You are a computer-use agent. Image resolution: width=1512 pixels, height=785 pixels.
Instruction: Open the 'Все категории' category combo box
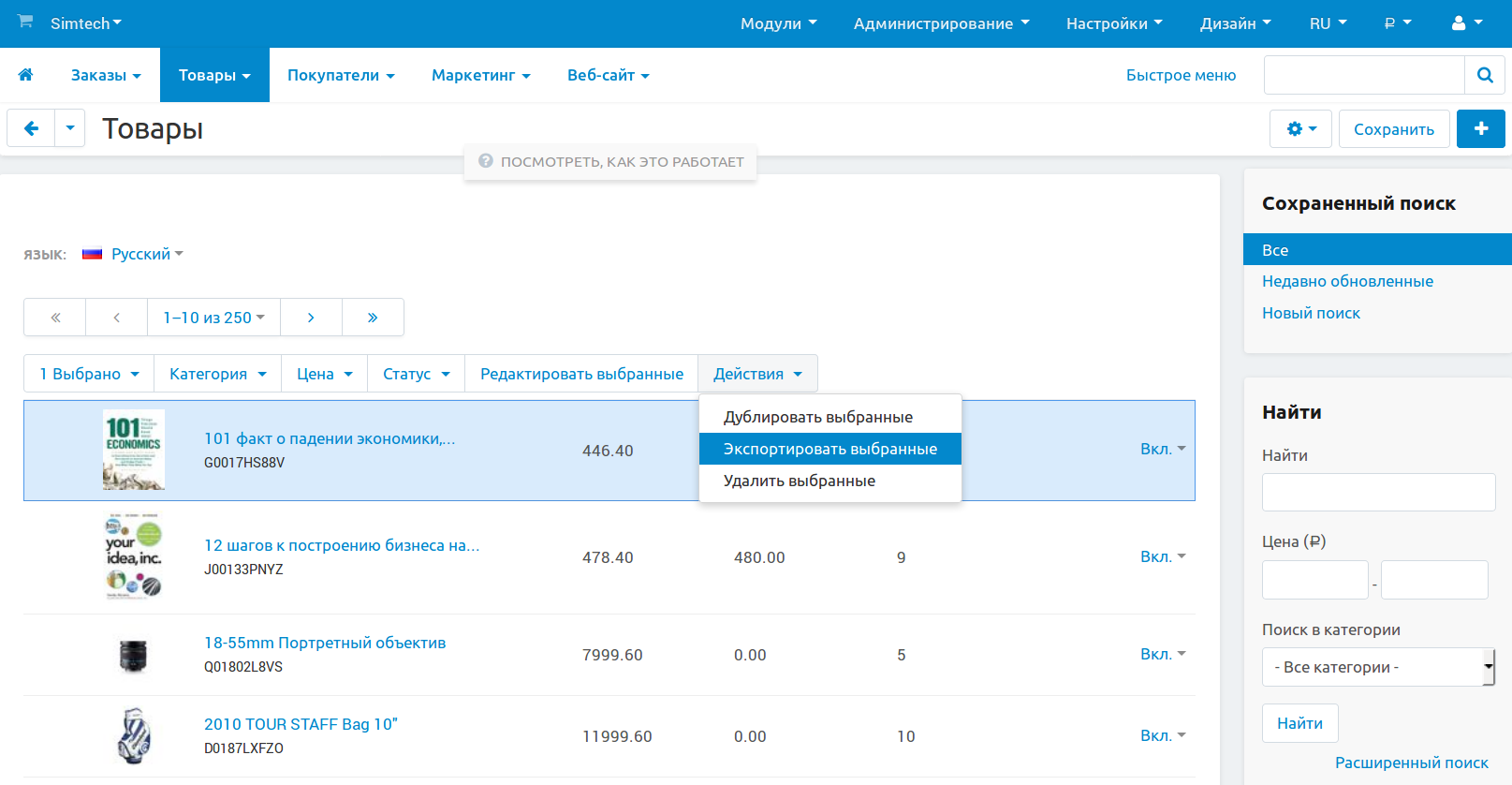click(1377, 667)
